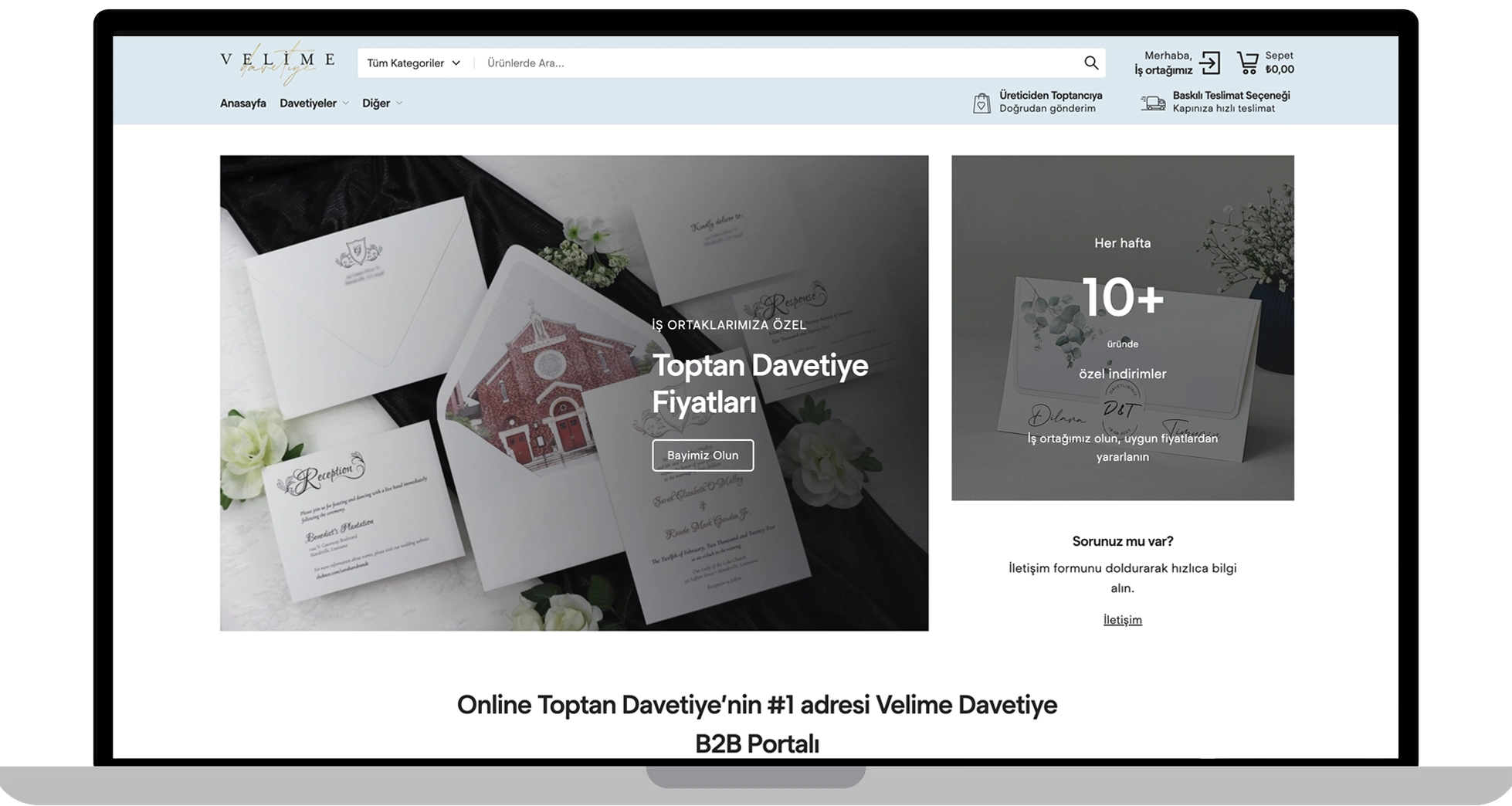Click the Üreticiden Toptancıya text
Screen dimensions: 1512x806
tap(1050, 96)
